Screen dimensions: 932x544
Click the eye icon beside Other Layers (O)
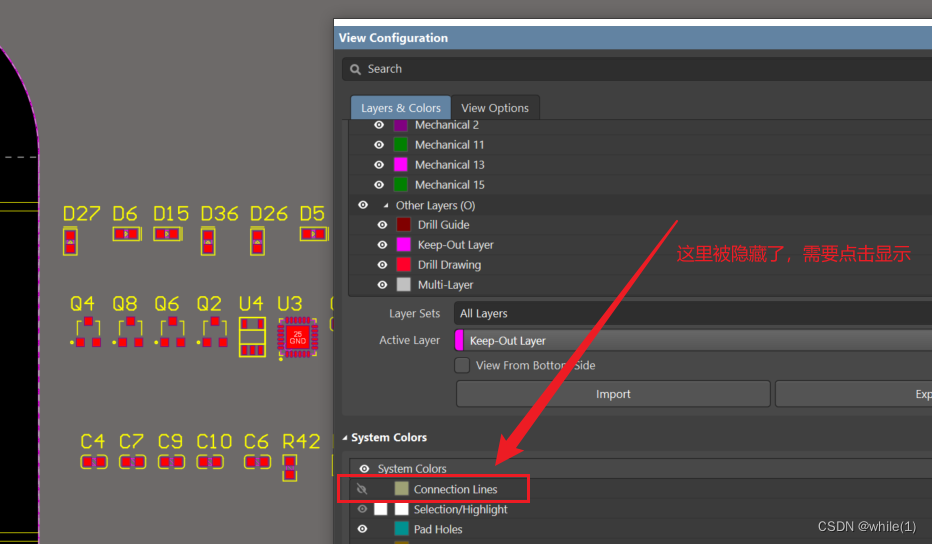click(x=363, y=205)
